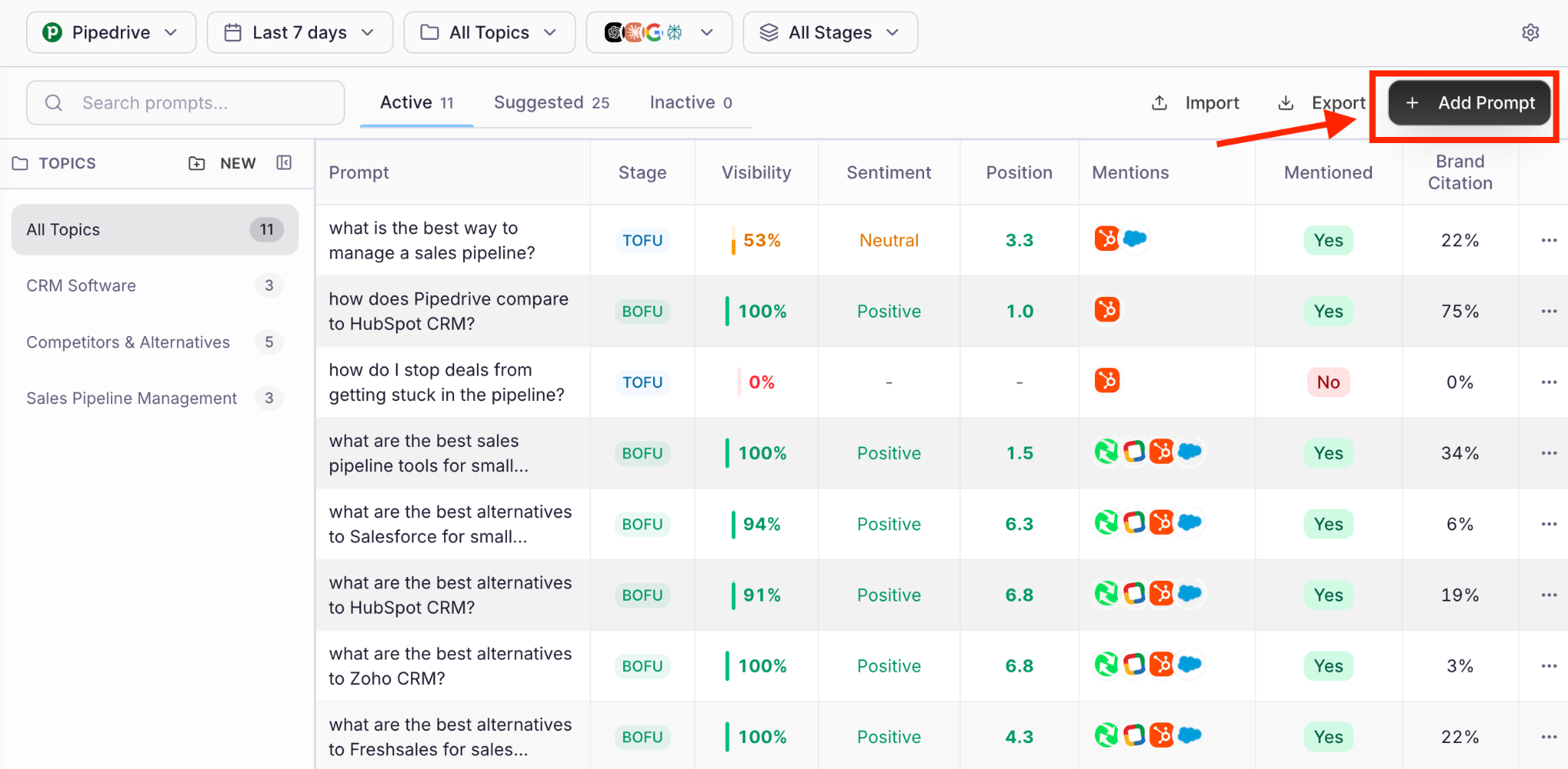Click the TOFU badge in manage pipeline row
The width and height of the screenshot is (1568, 769).
642,240
